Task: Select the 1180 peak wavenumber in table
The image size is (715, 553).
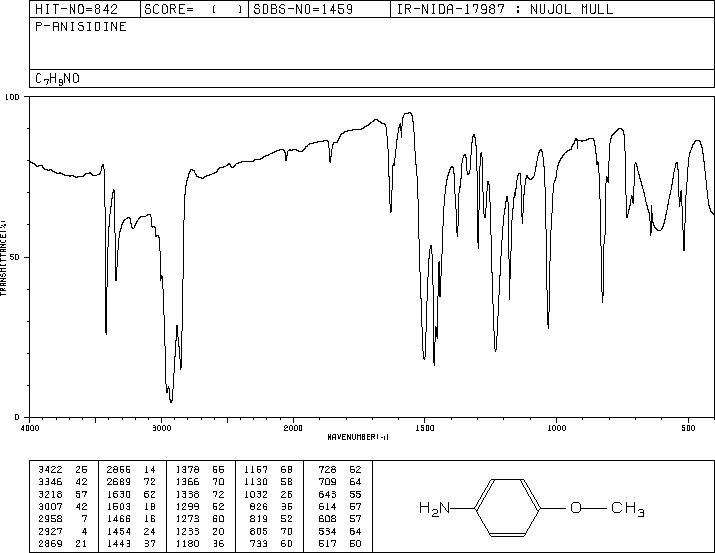Action: pos(187,544)
